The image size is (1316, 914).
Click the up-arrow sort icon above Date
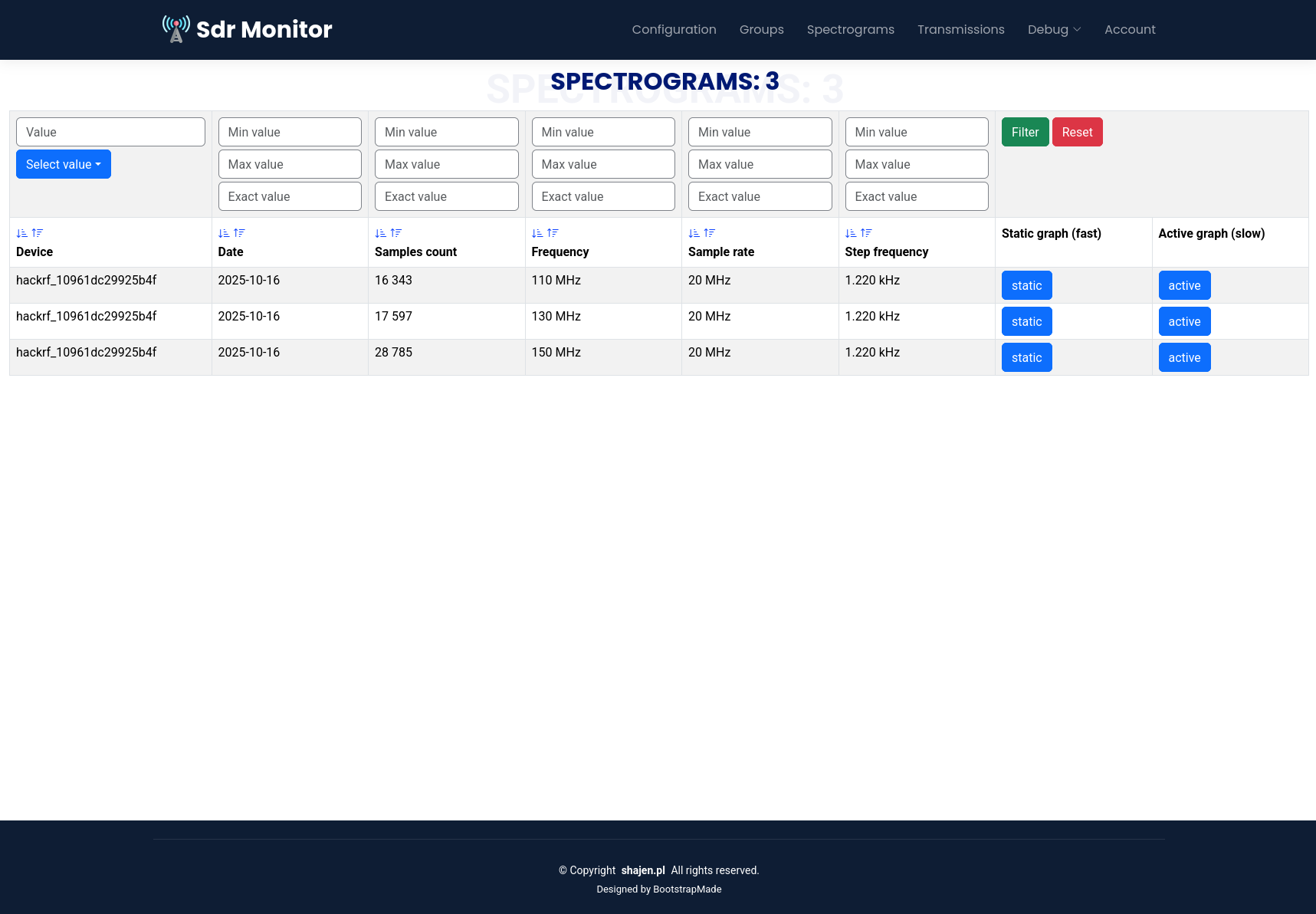[x=239, y=233]
